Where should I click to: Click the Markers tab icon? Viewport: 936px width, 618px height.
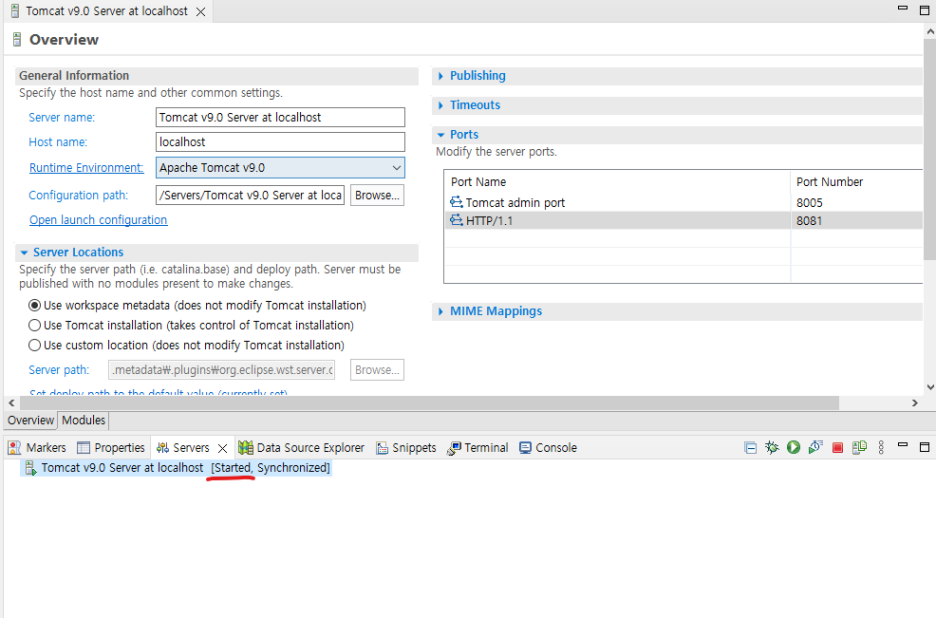(x=14, y=448)
